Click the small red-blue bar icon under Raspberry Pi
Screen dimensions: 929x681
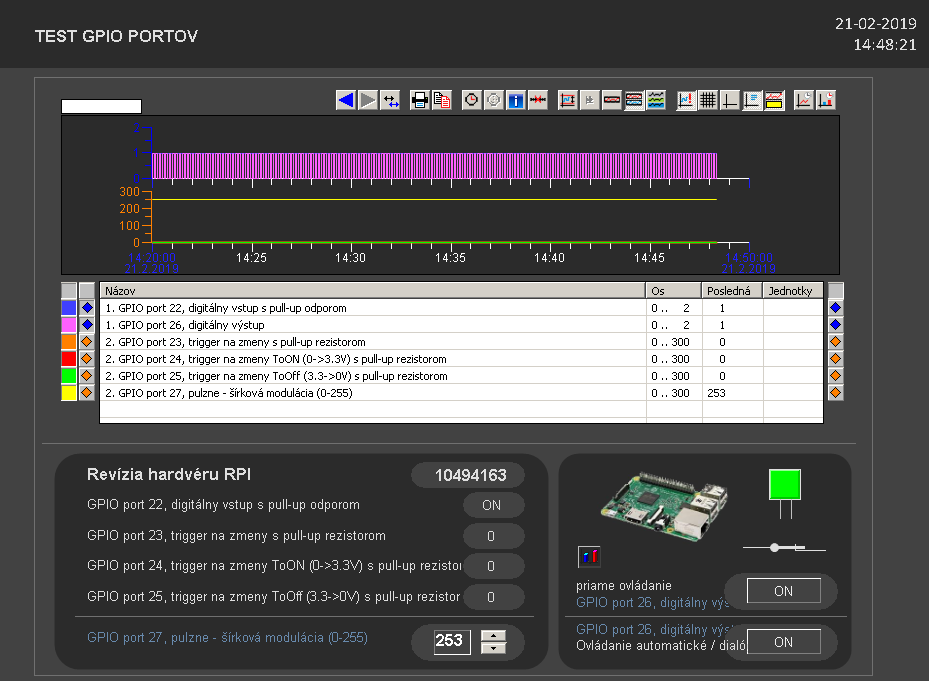tap(590, 555)
